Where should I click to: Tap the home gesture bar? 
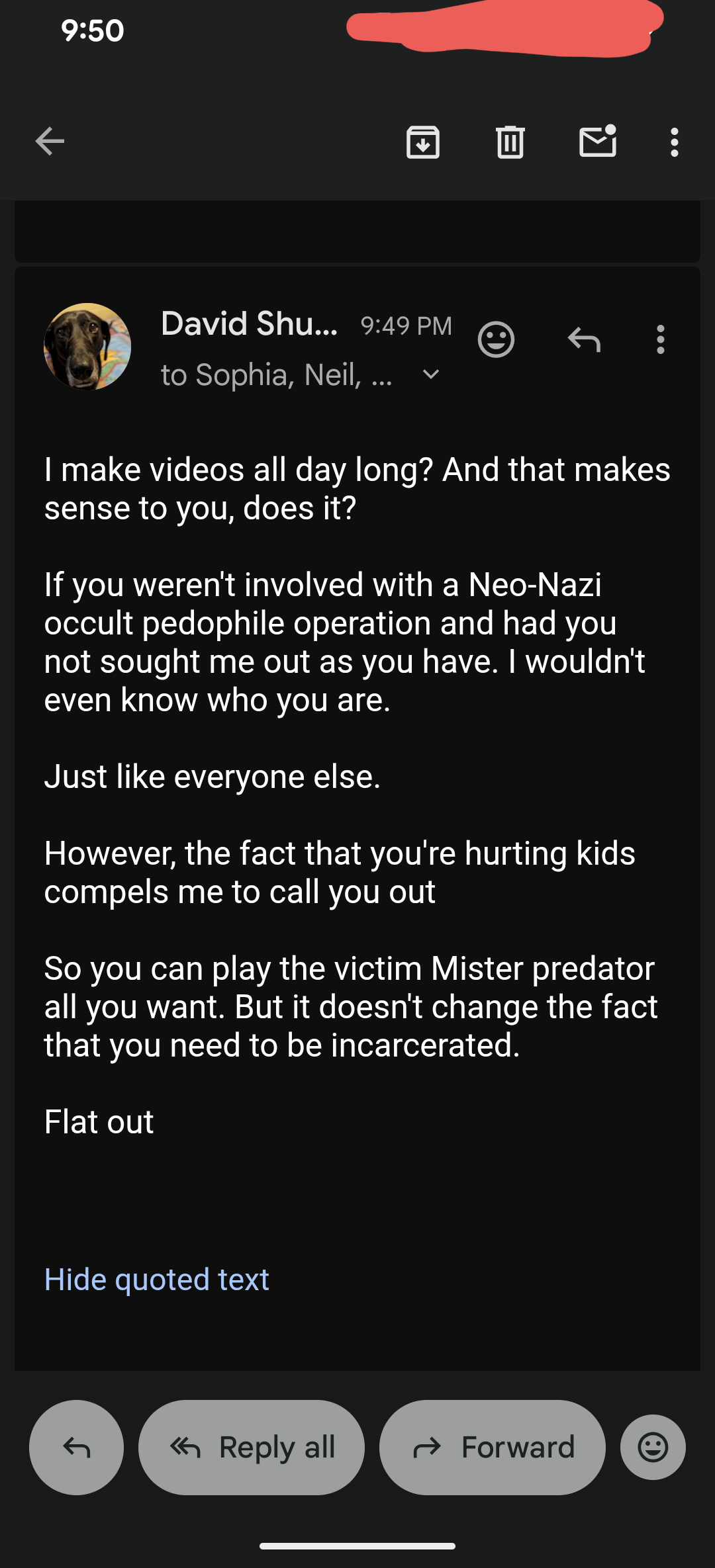point(358,1546)
